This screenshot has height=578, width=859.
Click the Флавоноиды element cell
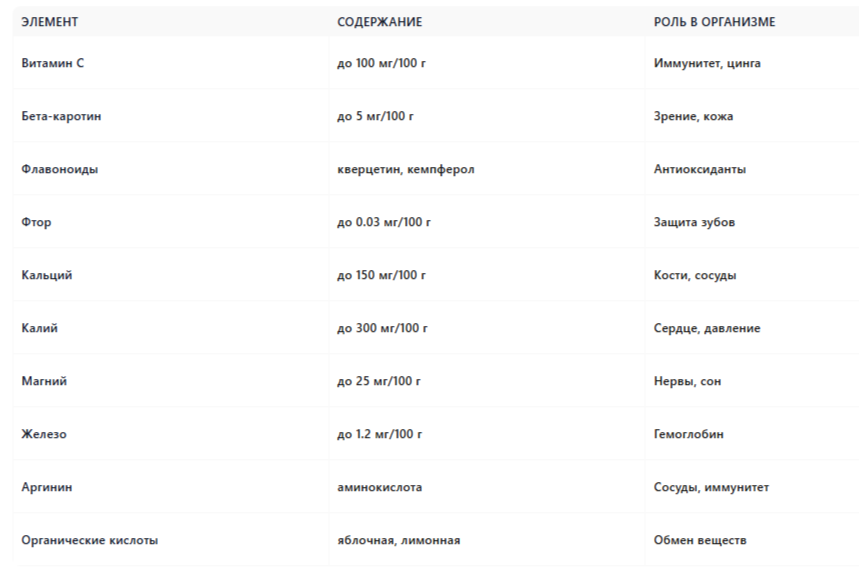[x=60, y=169]
